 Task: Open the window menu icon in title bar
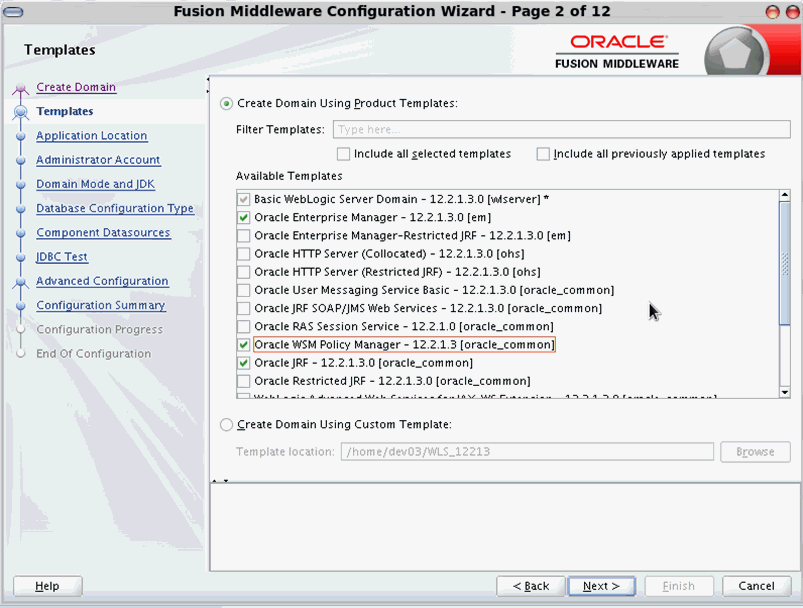[13, 12]
